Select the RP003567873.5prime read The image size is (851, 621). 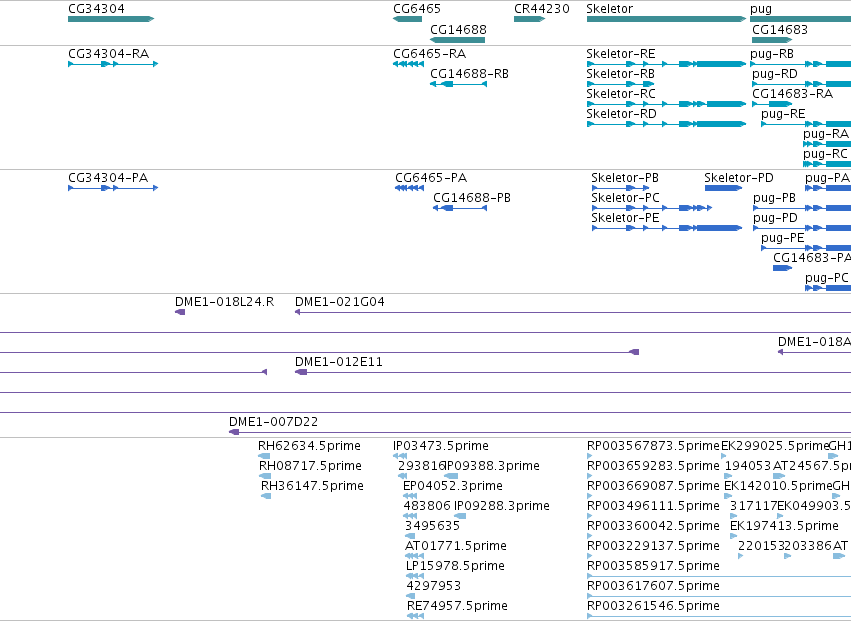point(589,457)
